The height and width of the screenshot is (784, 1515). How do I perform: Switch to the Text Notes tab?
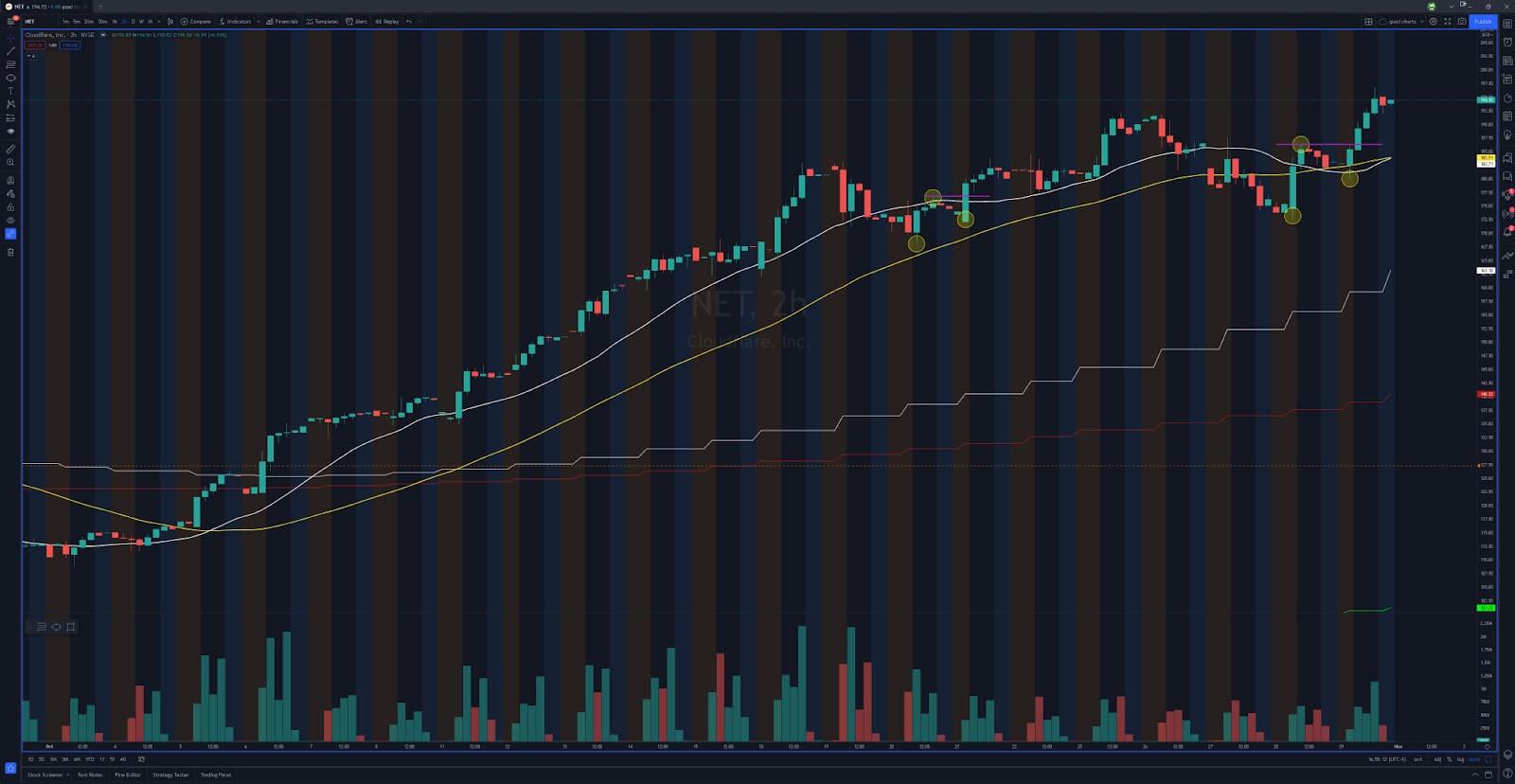tap(90, 775)
